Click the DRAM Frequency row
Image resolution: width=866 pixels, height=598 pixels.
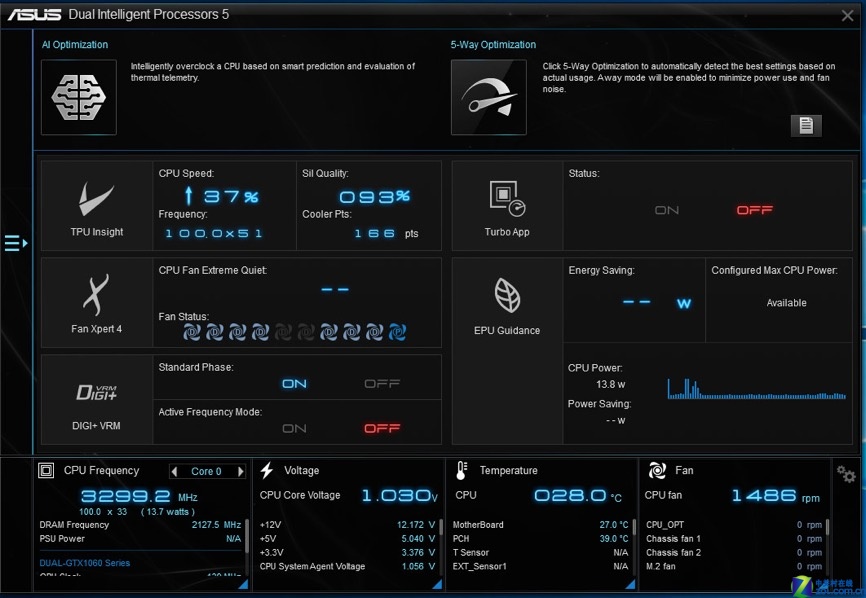click(x=140, y=525)
